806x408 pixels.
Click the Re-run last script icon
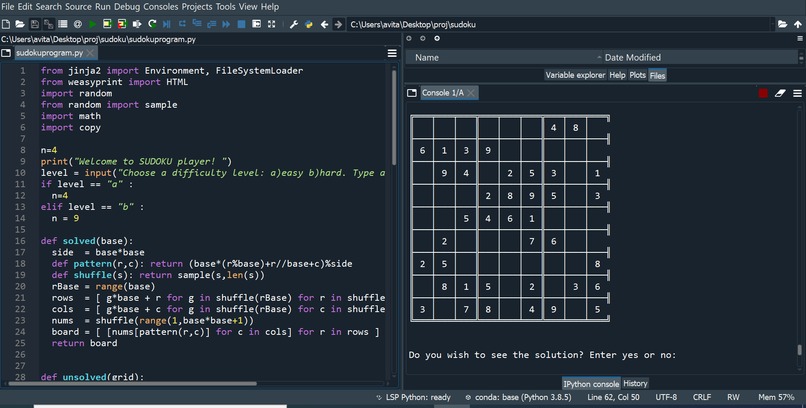tap(152, 24)
